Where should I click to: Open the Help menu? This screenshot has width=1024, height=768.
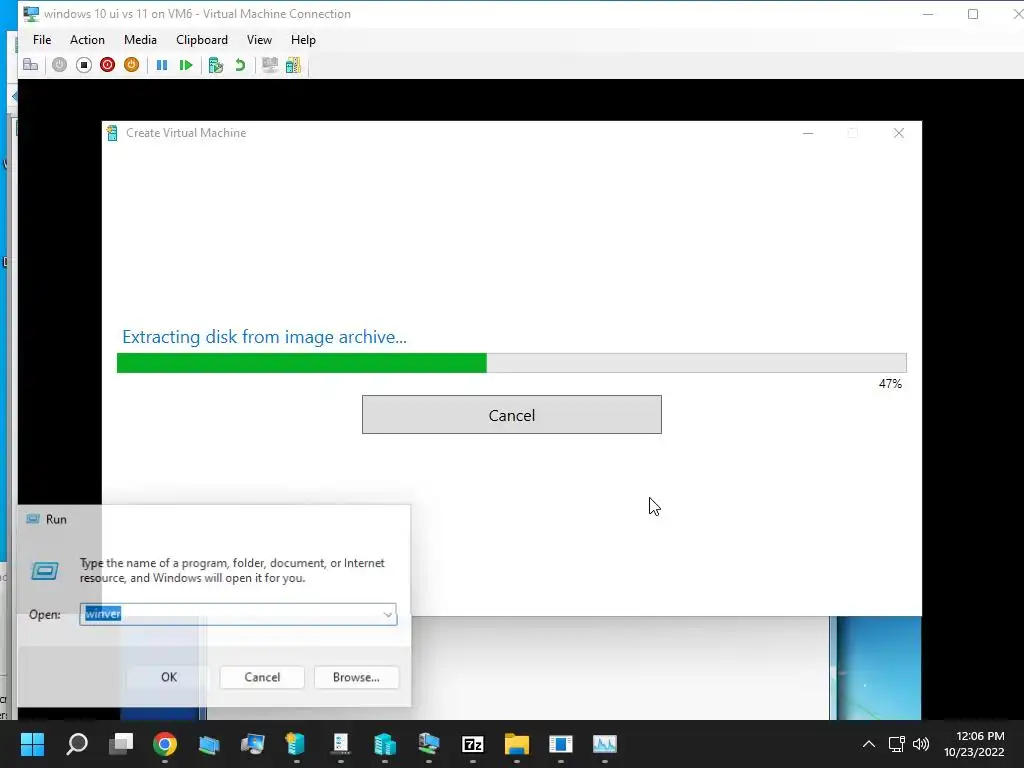click(x=303, y=40)
